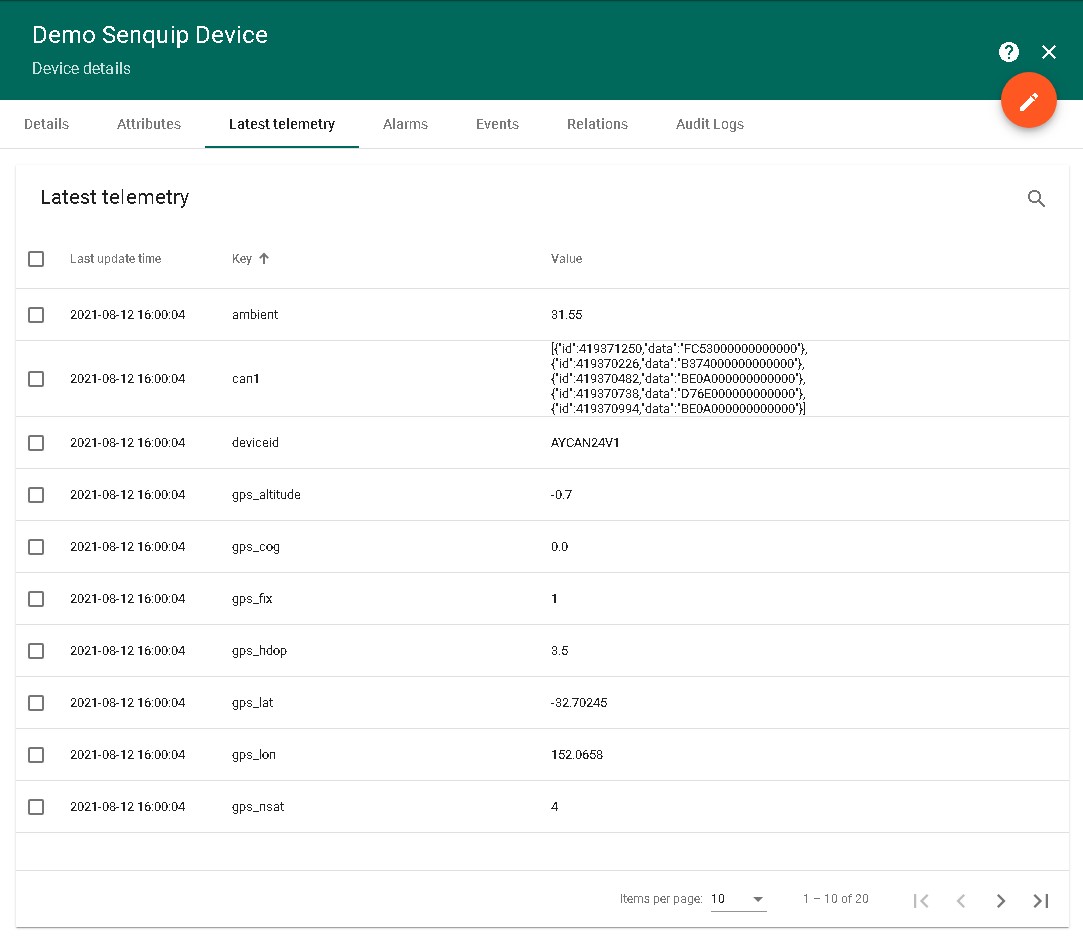Viewport: 1083px width, 940px height.
Task: Open the Items per page dropdown
Action: (x=738, y=899)
